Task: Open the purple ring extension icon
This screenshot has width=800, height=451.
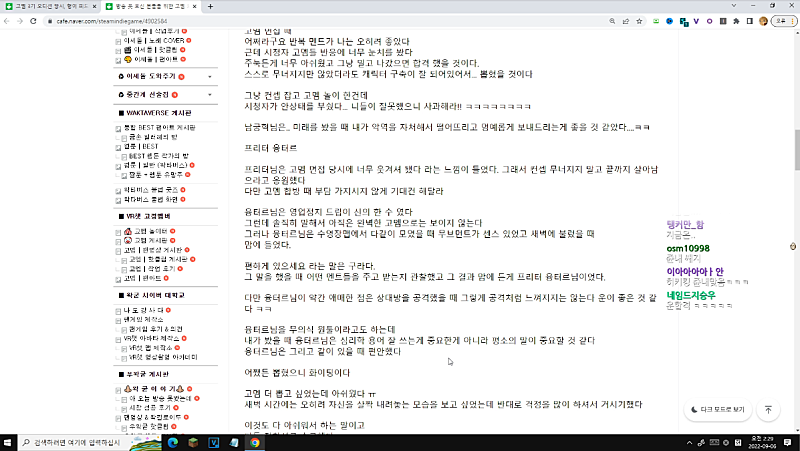Action: (709, 21)
